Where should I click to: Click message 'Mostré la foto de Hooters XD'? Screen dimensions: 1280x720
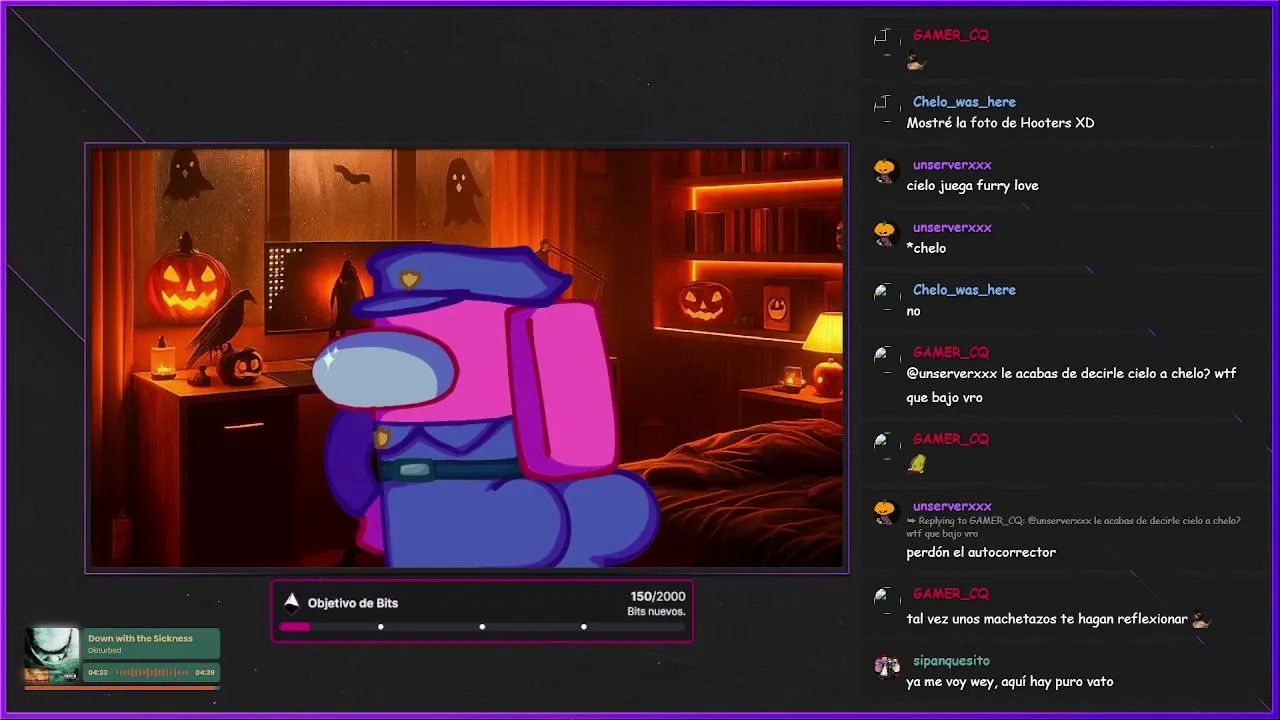[x=1000, y=123]
